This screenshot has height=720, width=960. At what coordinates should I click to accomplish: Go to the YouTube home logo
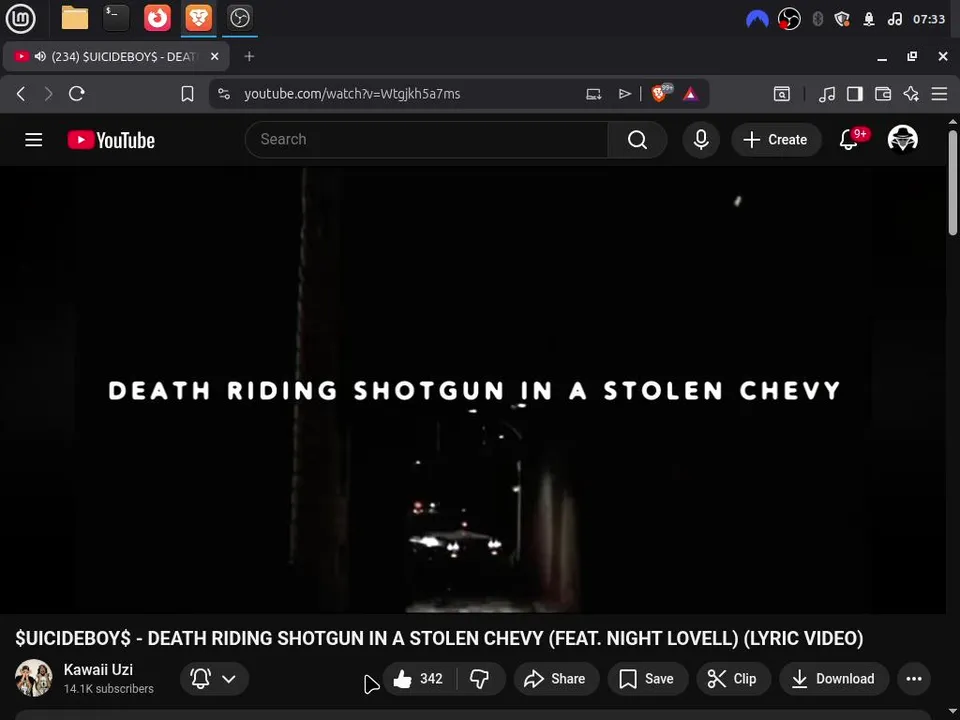click(x=111, y=140)
